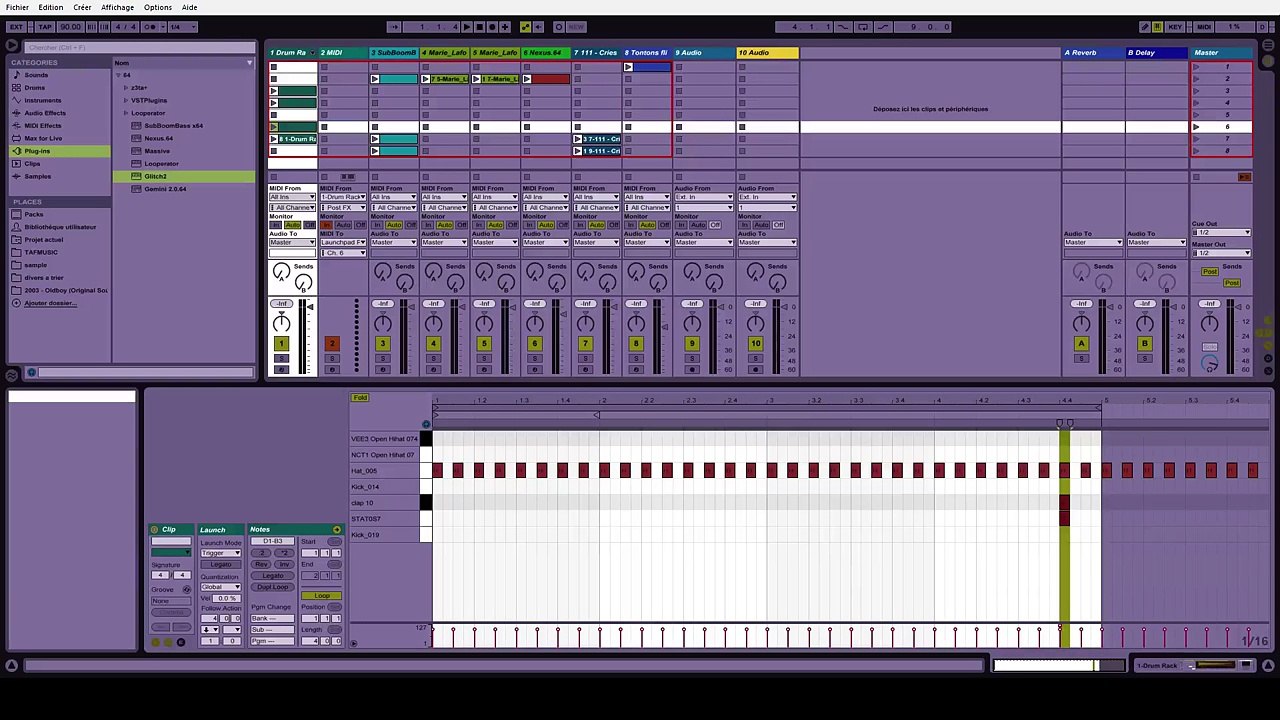The image size is (1280, 720).
Task: Arm track 9 Audio for recording
Action: coord(691,370)
